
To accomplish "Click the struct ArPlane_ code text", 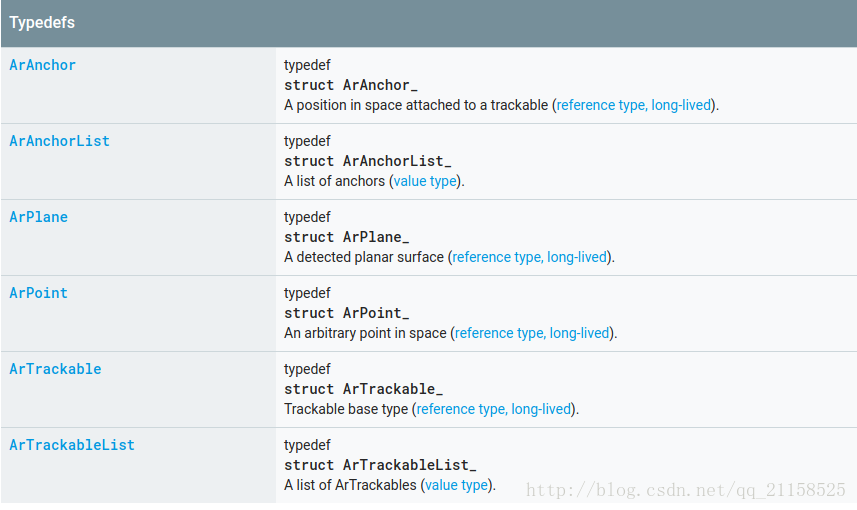I will coord(347,237).
